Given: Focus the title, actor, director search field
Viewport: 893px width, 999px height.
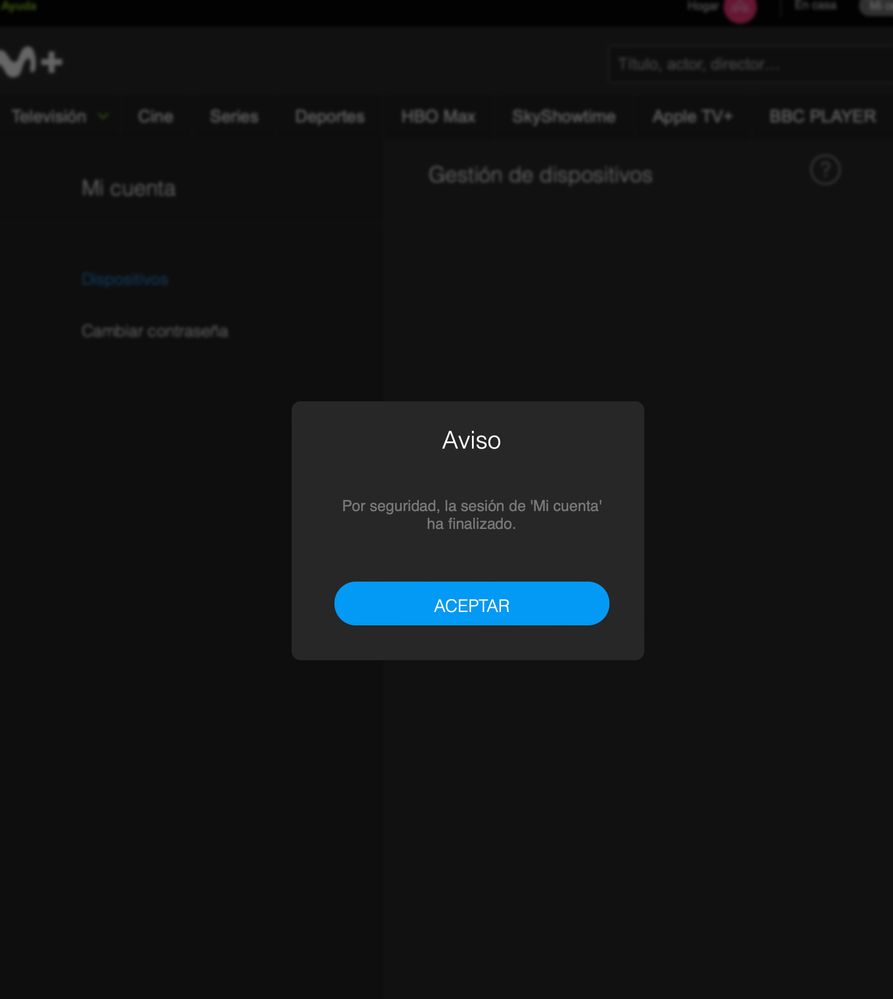Looking at the screenshot, I should [x=750, y=65].
